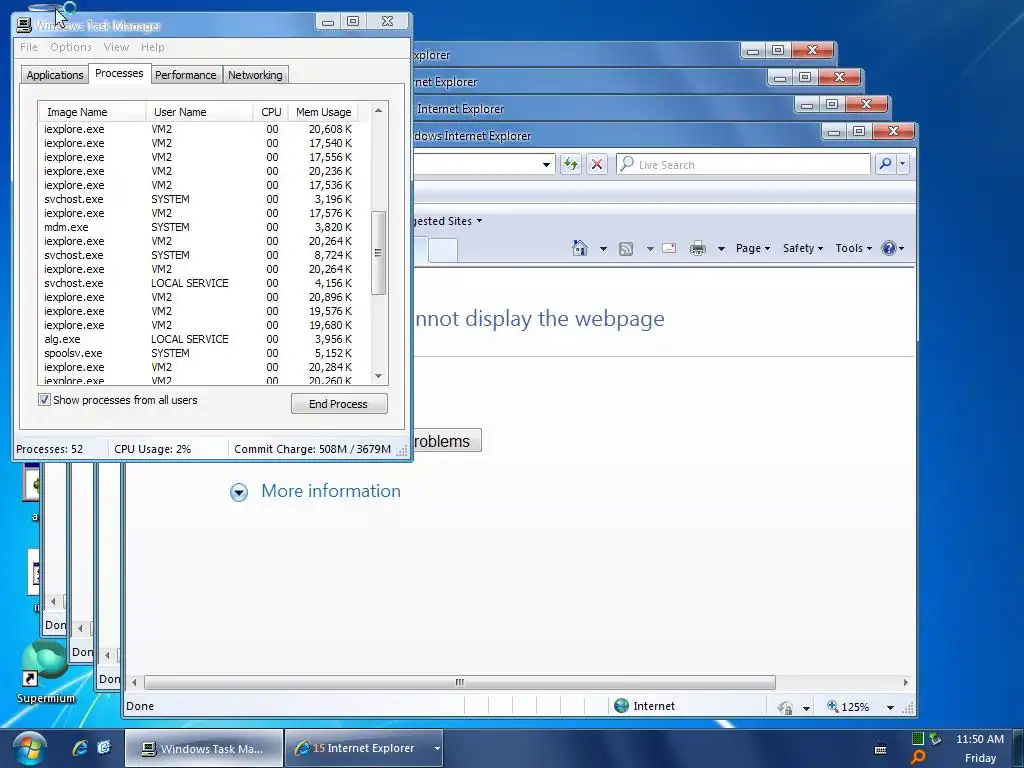1024x768 pixels.
Task: Click the End Process button
Action: click(339, 404)
